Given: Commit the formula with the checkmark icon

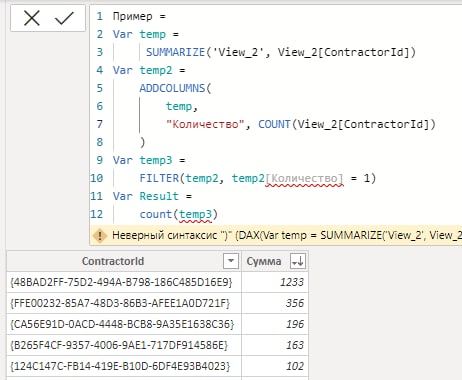Looking at the screenshot, I should click(x=64, y=18).
